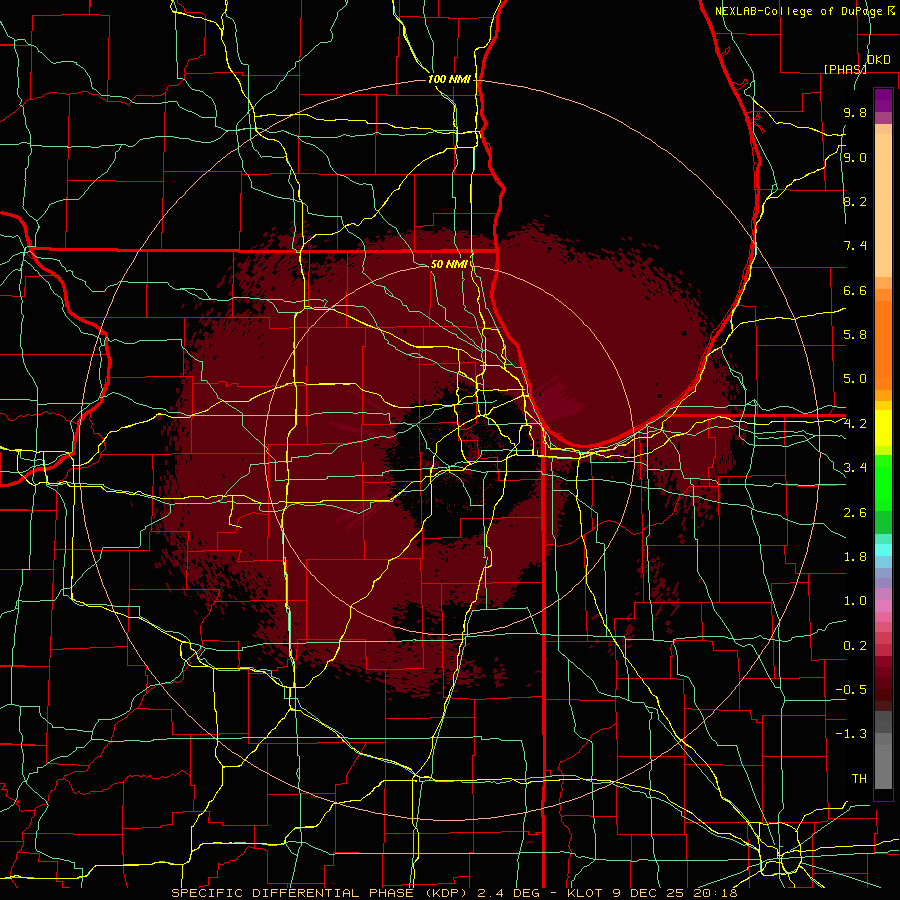Click the 0.2 value on the color scale

pos(855,646)
